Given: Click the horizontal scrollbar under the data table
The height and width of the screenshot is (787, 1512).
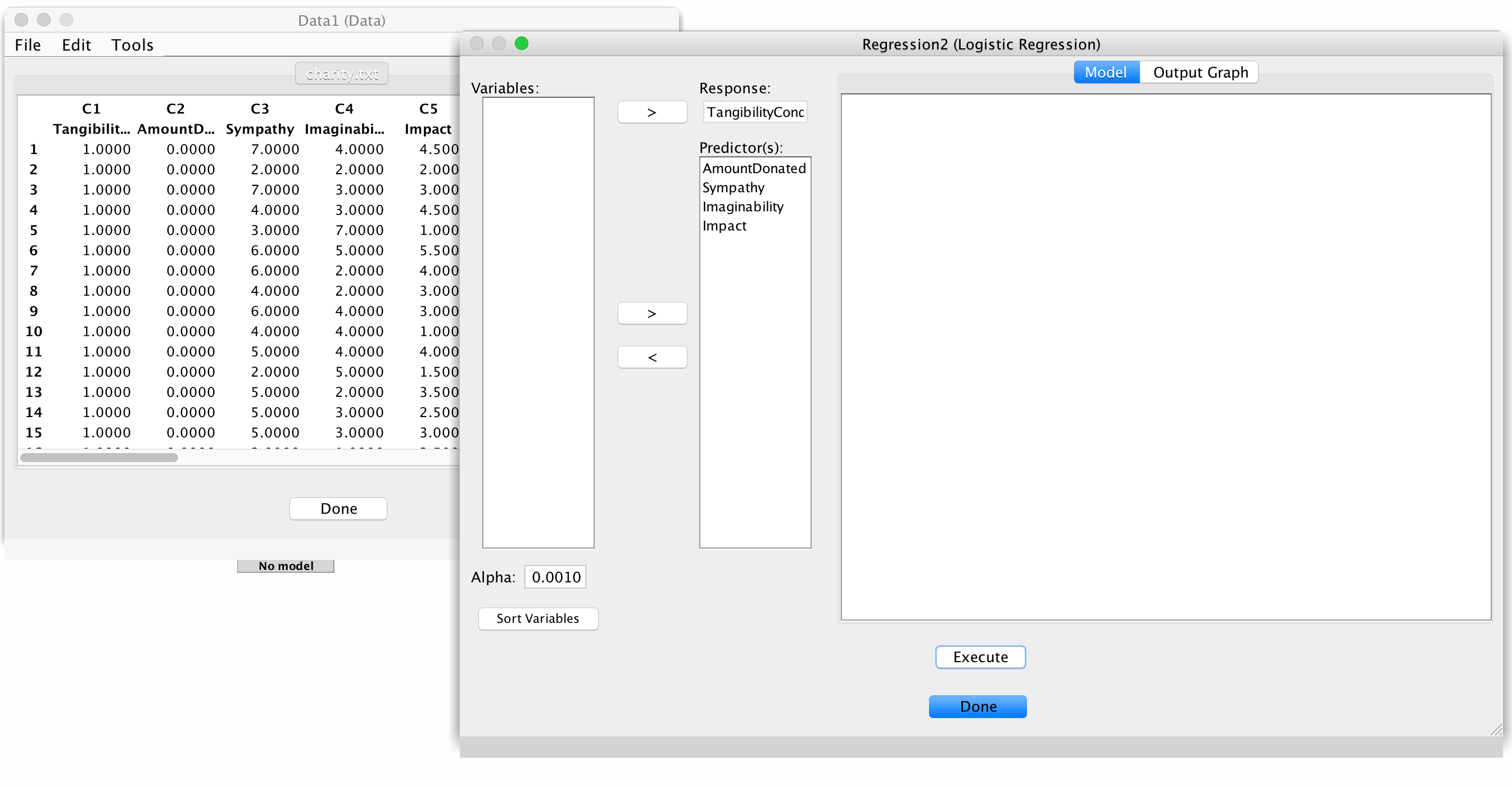Looking at the screenshot, I should tap(100, 457).
